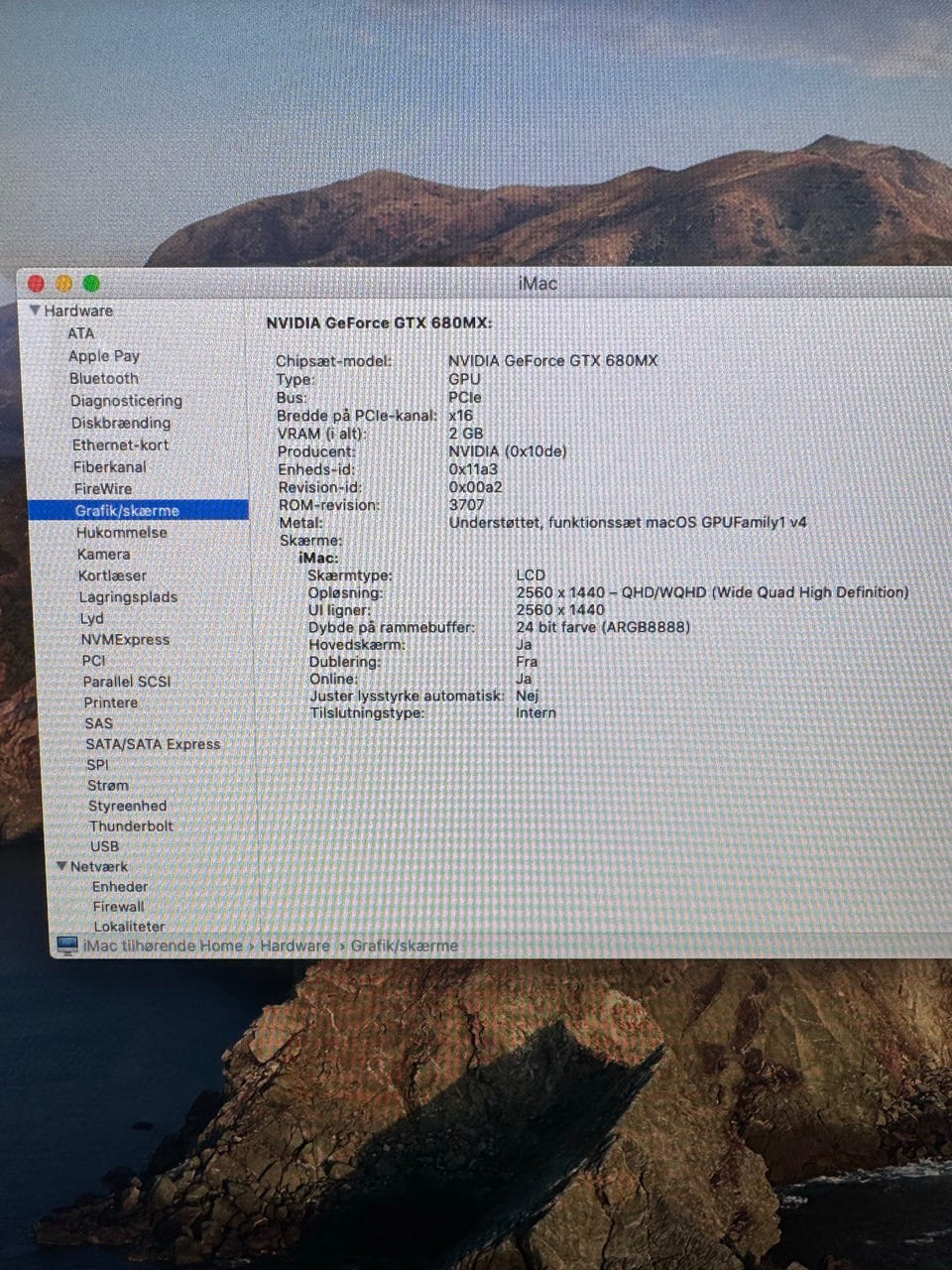Select Enheder under Netværk

(x=120, y=887)
